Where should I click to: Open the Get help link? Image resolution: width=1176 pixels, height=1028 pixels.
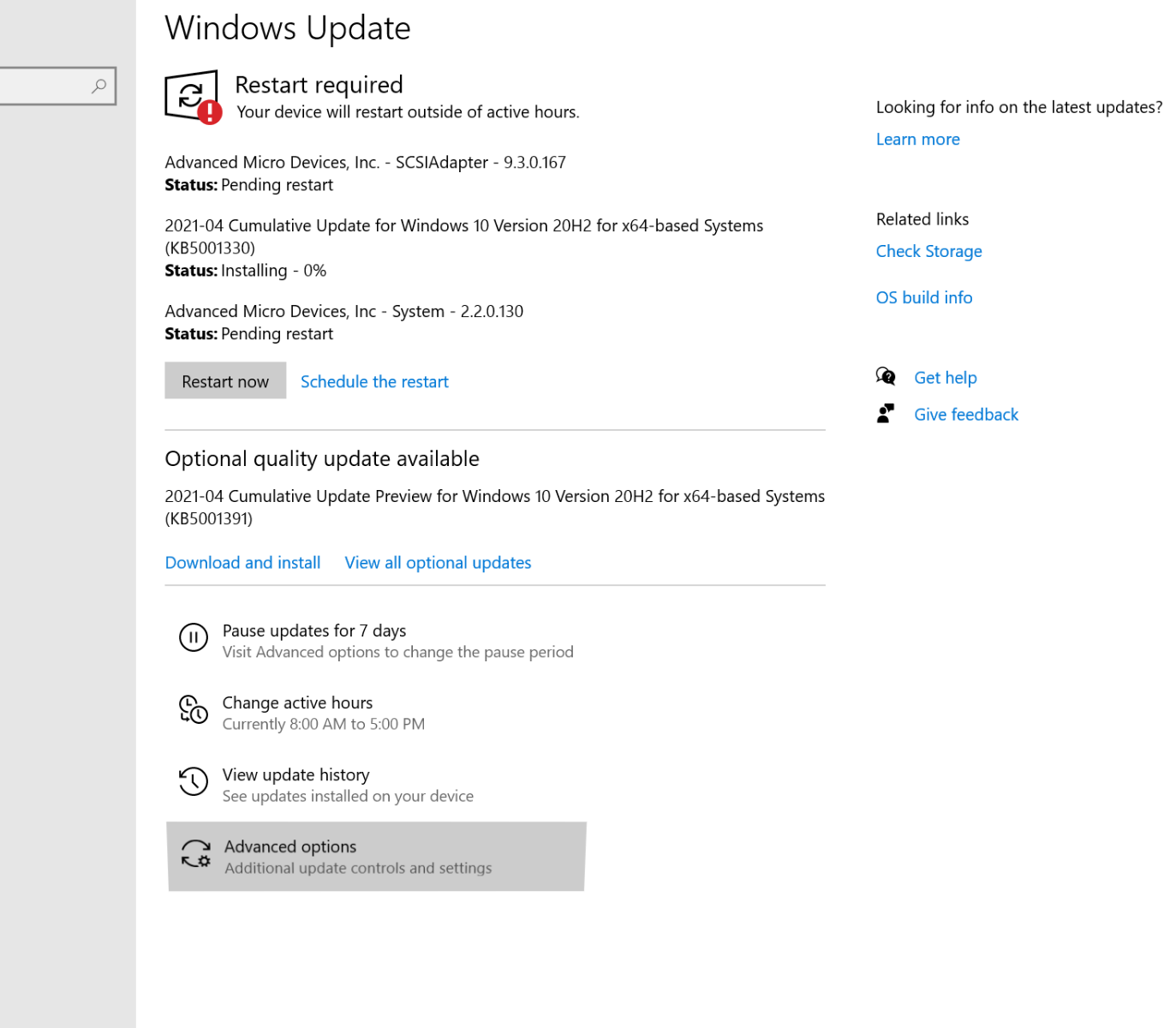point(946,378)
